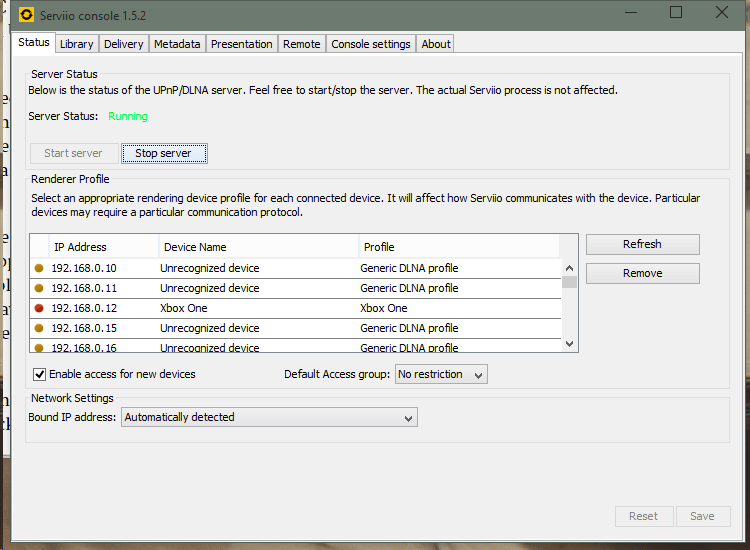Refresh the renderer device list

(642, 244)
